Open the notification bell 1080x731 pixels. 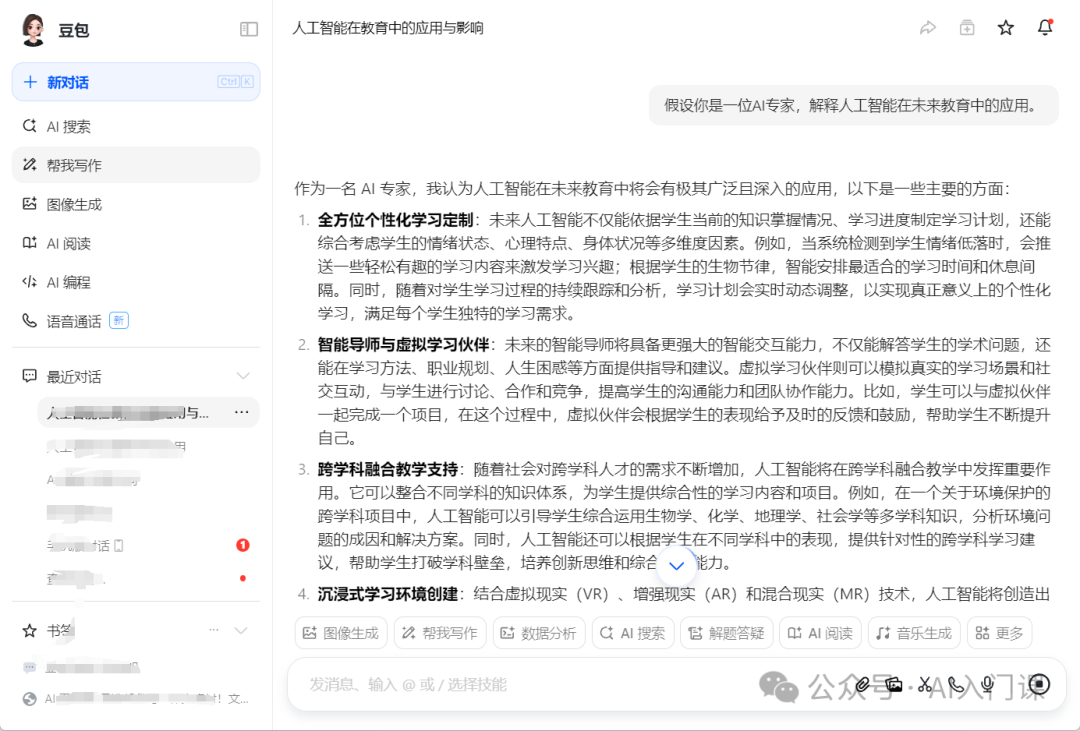click(1044, 28)
